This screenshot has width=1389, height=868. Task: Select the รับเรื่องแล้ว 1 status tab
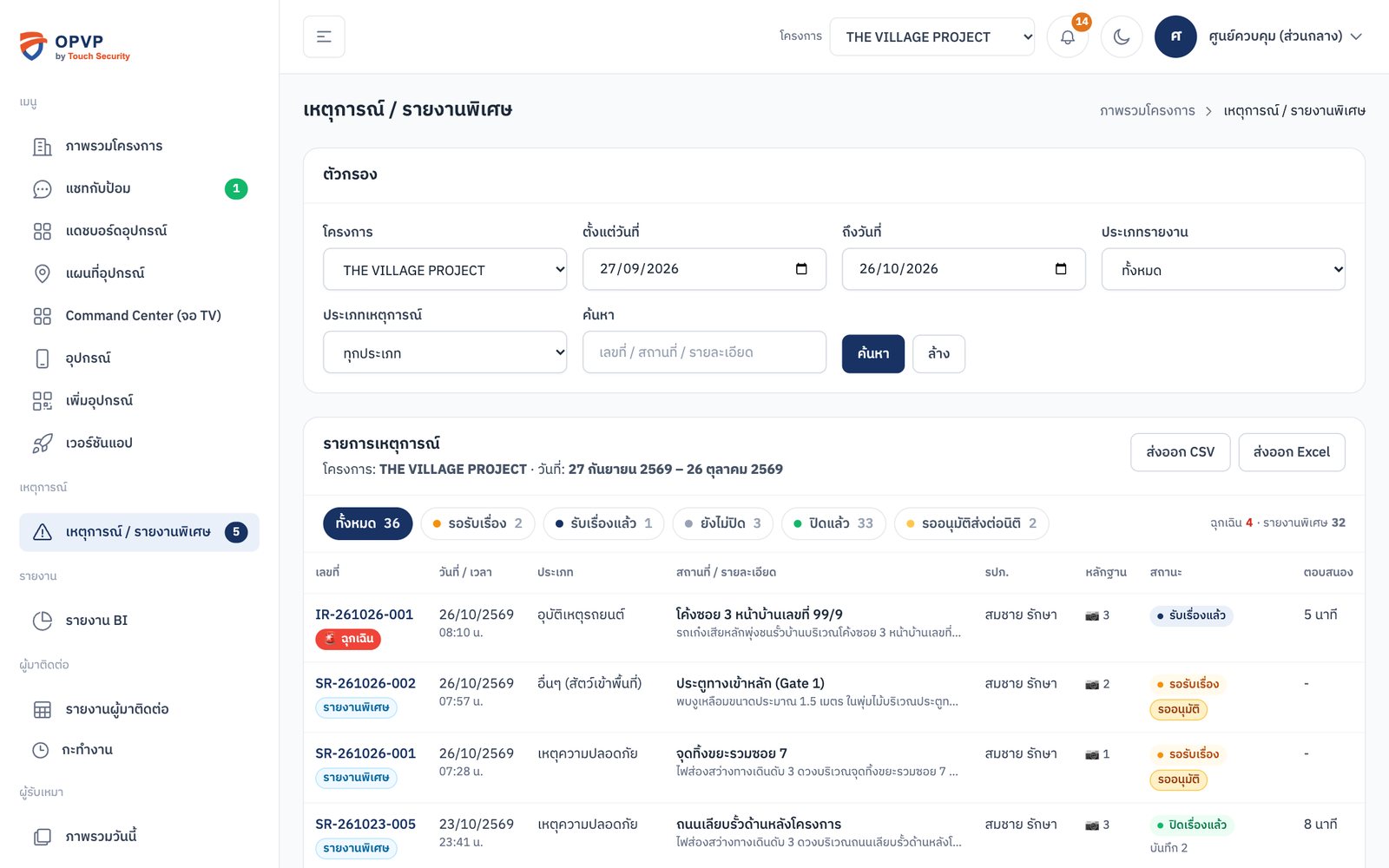604,523
